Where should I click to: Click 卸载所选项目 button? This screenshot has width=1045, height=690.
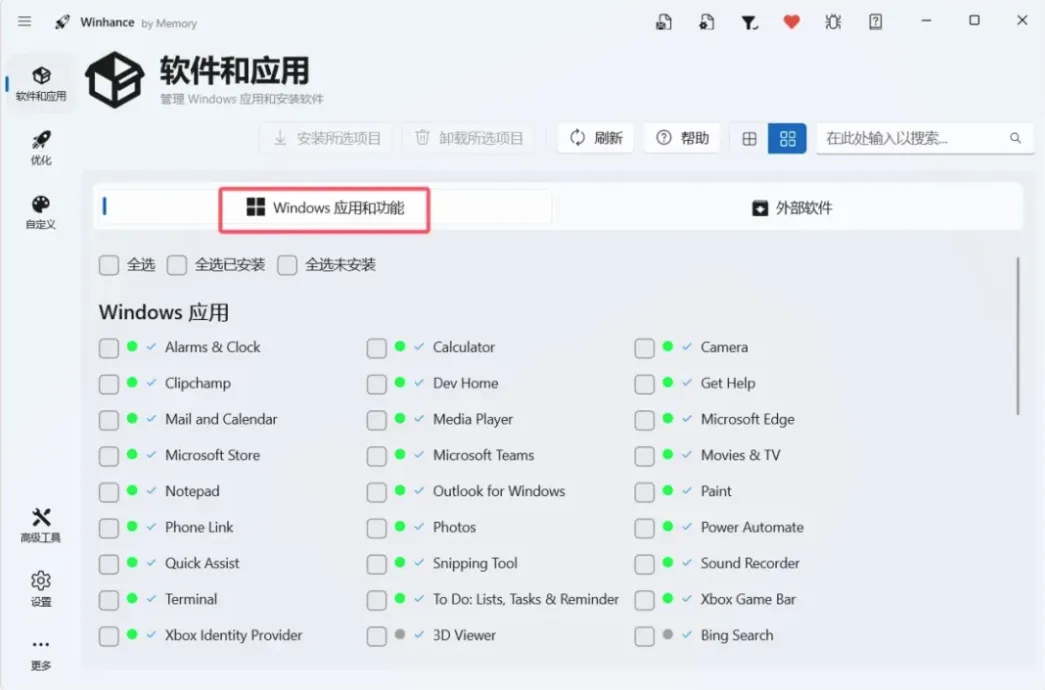(469, 138)
